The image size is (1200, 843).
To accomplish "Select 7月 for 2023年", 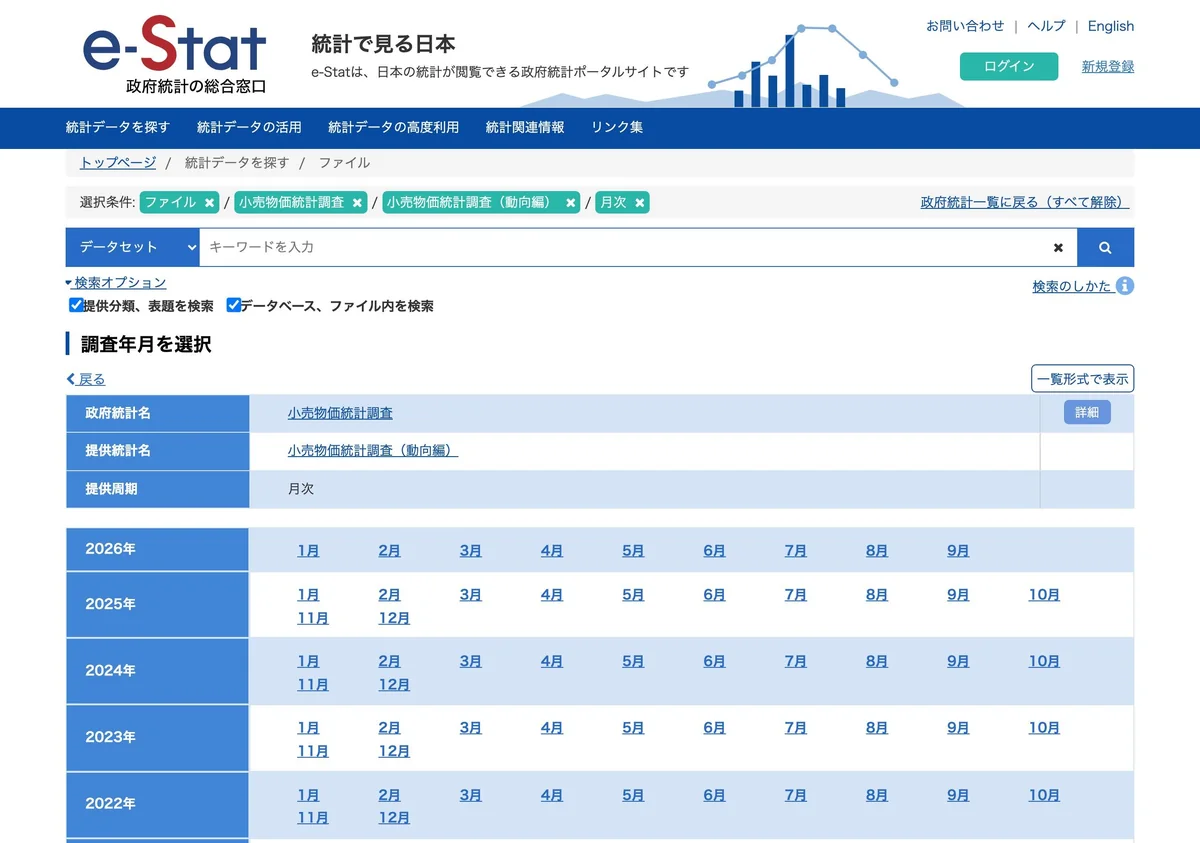I will tap(796, 729).
